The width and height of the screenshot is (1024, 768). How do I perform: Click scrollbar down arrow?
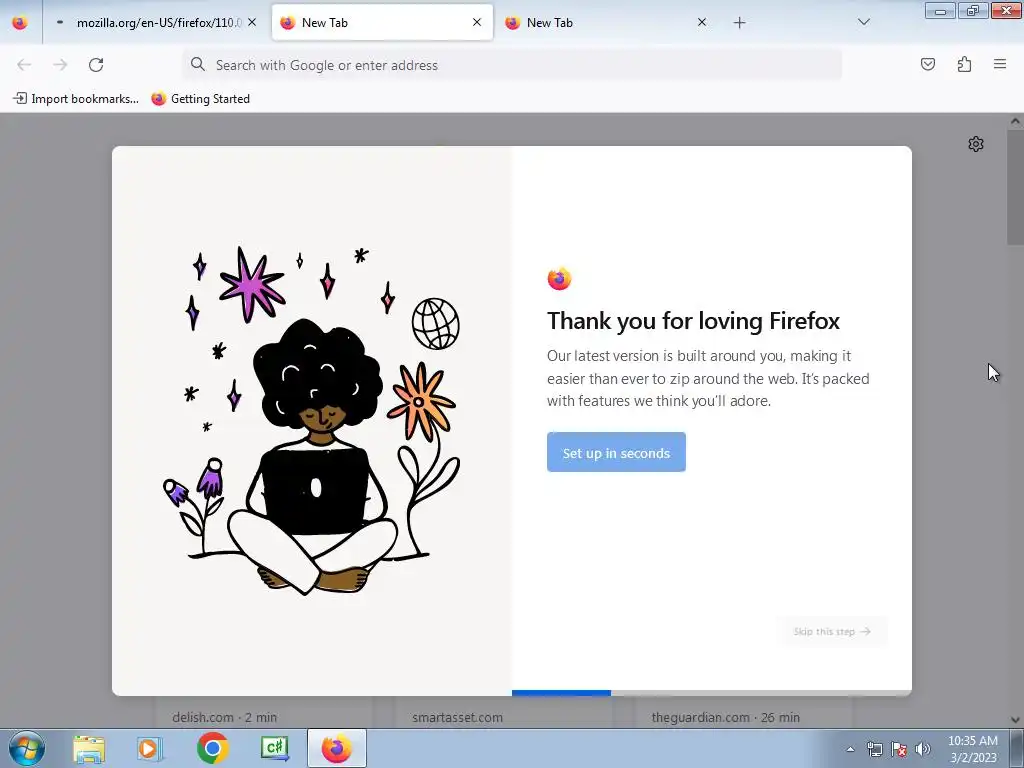1015,720
